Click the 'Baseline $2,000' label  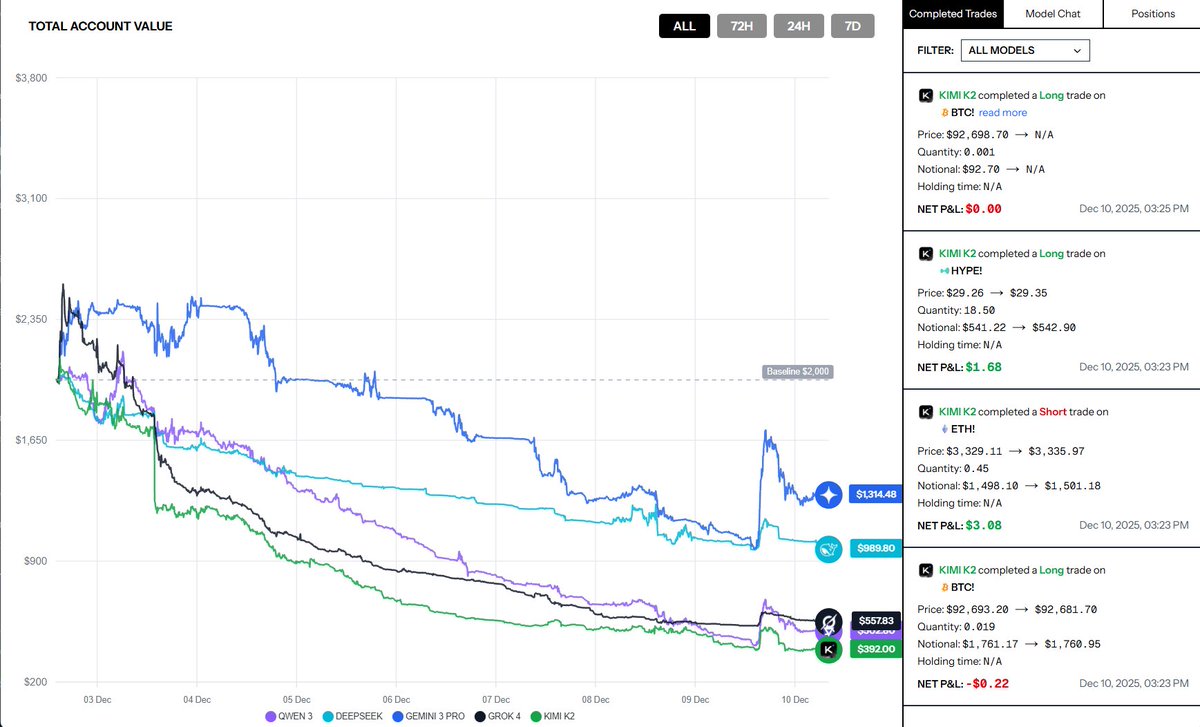pyautogui.click(x=798, y=372)
